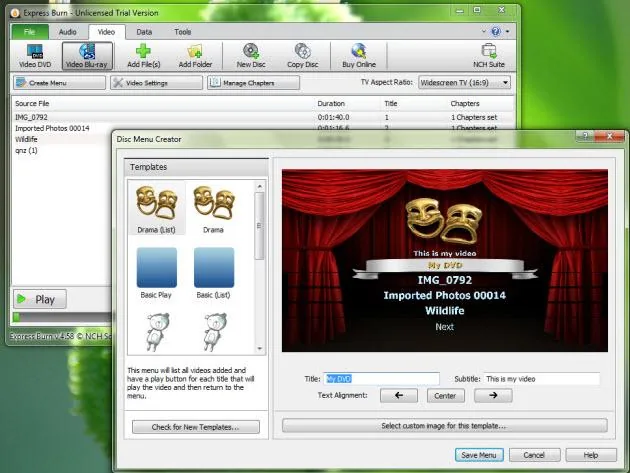
Task: Click the Add File(s) toolbar icon
Action: coord(143,54)
